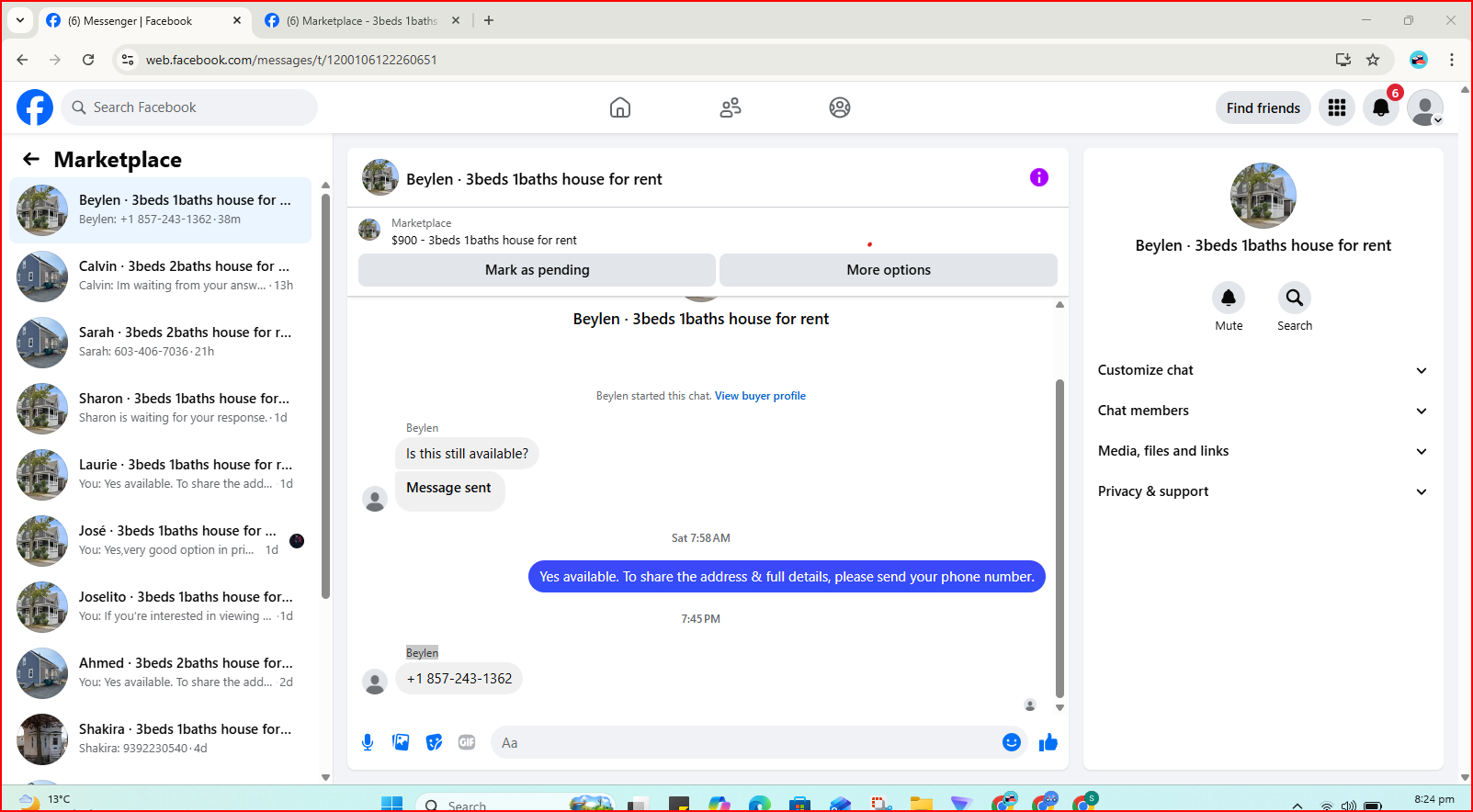
Task: Go to the Facebook home icon
Action: pyautogui.click(x=620, y=107)
